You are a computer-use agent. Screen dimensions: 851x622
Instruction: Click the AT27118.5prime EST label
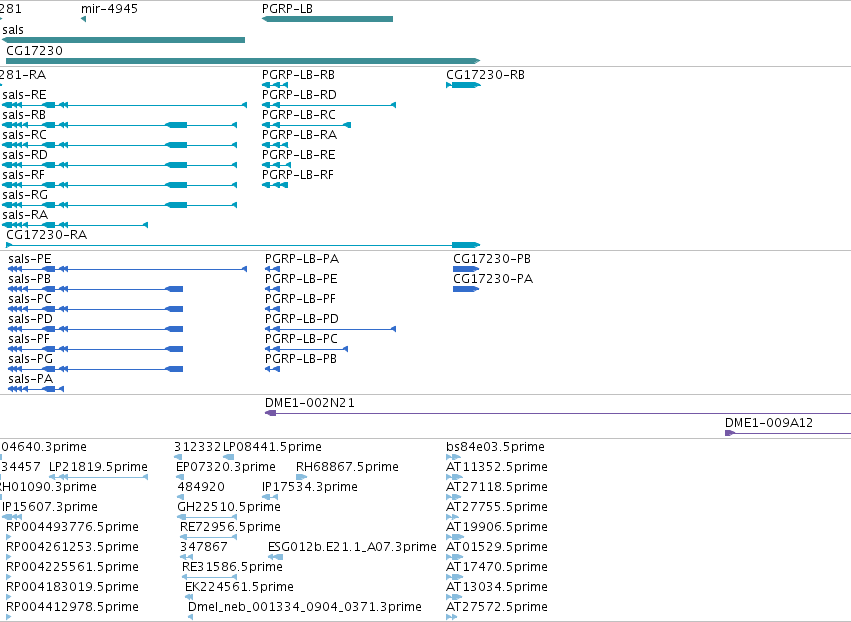click(497, 487)
